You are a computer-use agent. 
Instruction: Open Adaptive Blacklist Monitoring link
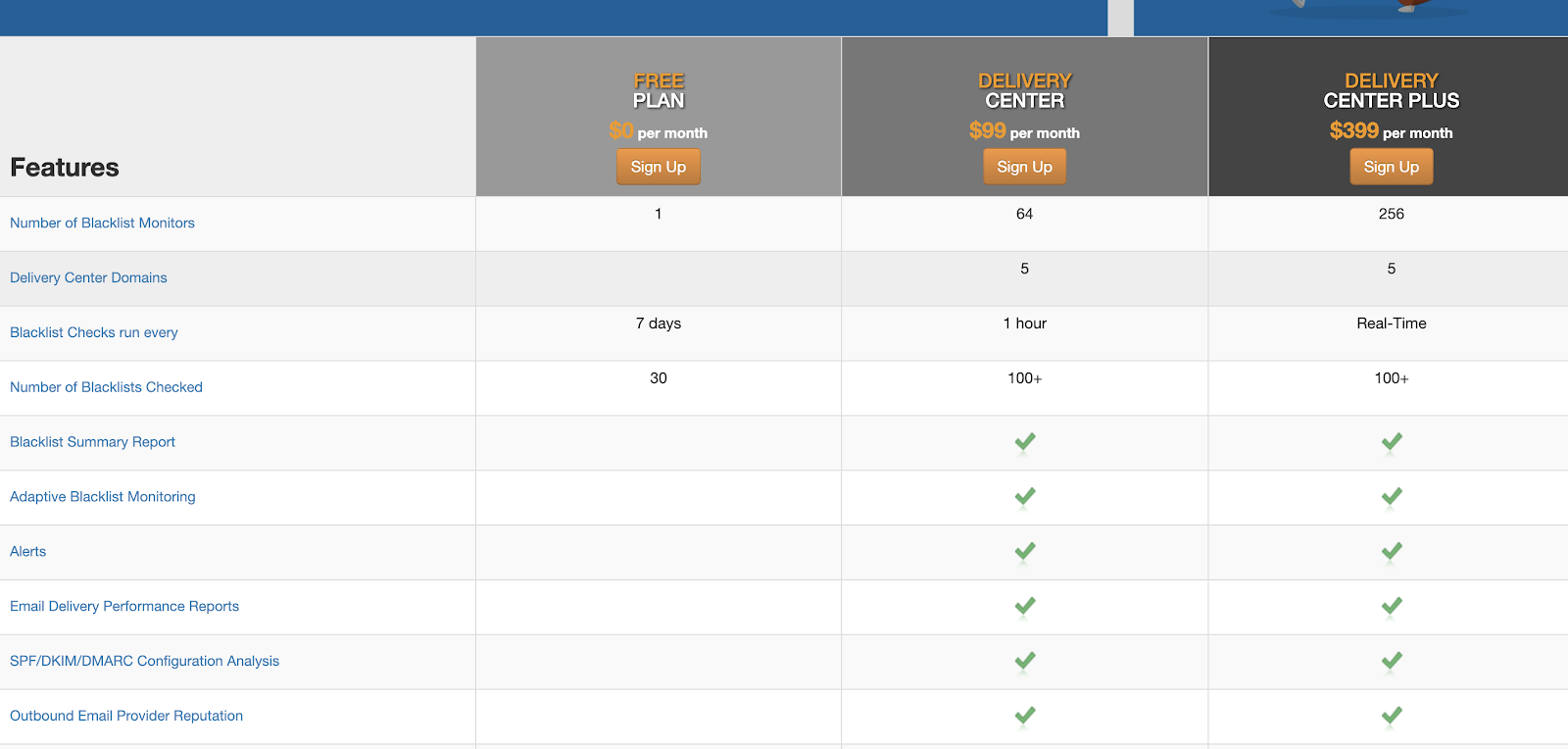[x=103, y=497]
